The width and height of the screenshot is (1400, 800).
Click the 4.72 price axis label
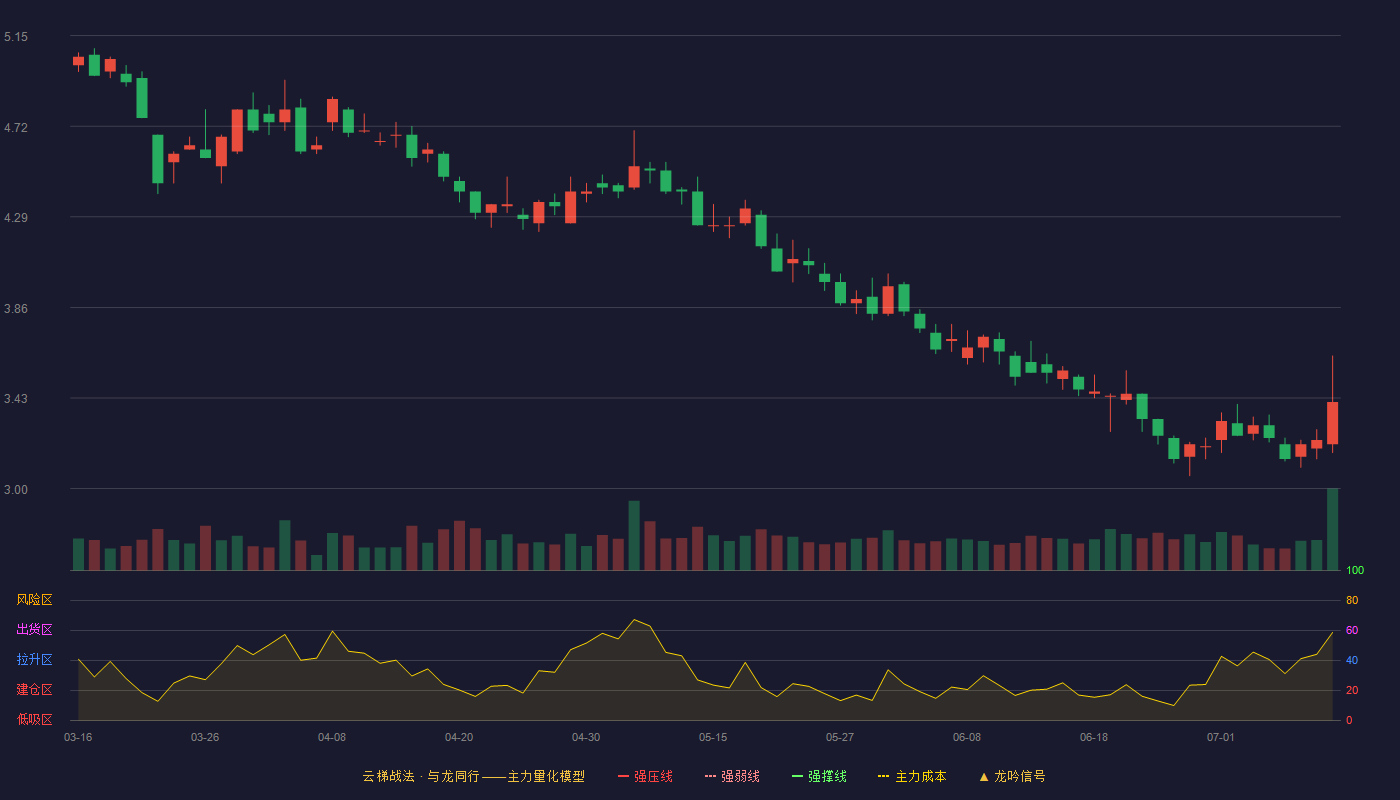[x=16, y=128]
